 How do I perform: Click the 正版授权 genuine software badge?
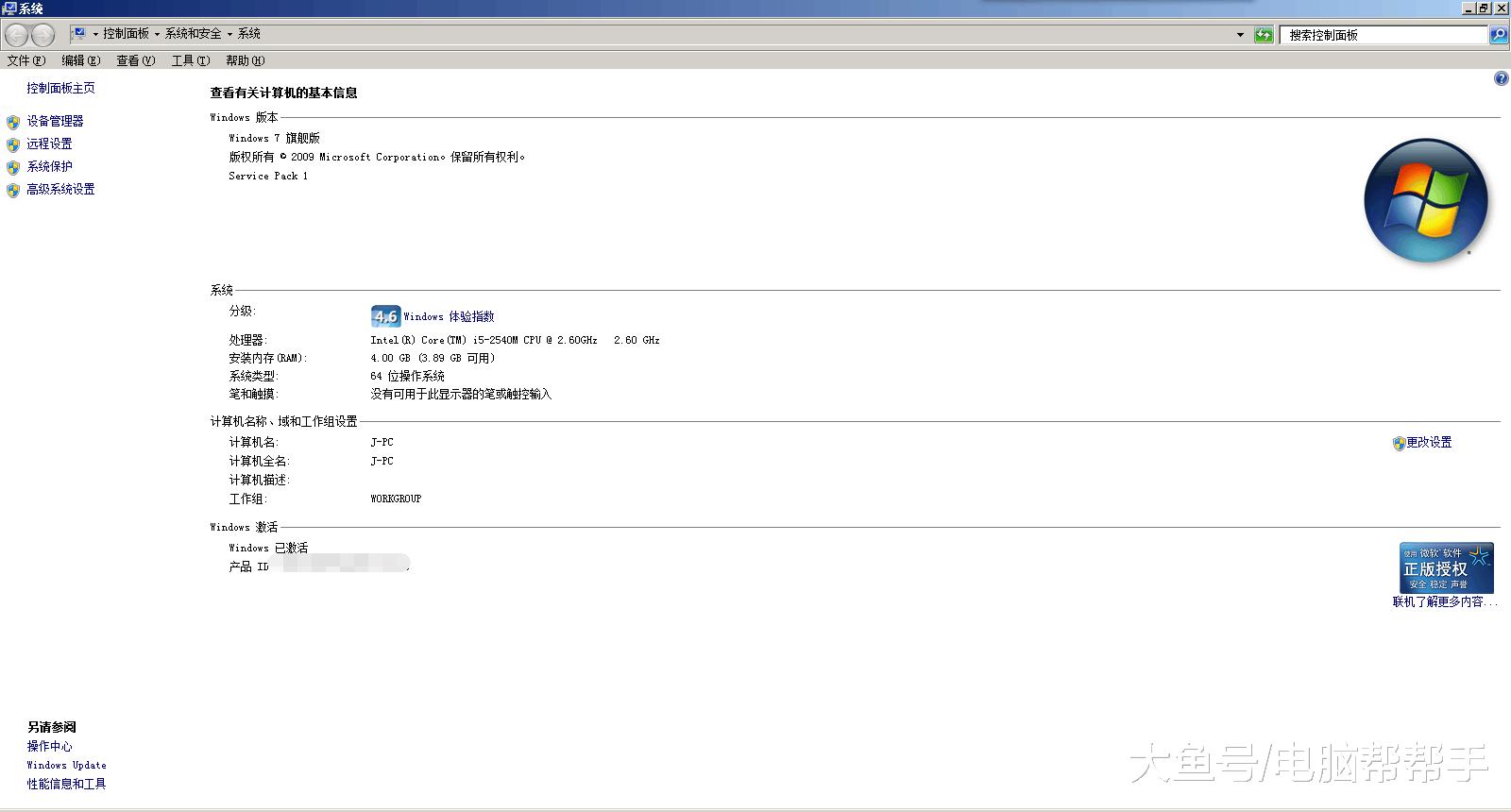pos(1446,567)
